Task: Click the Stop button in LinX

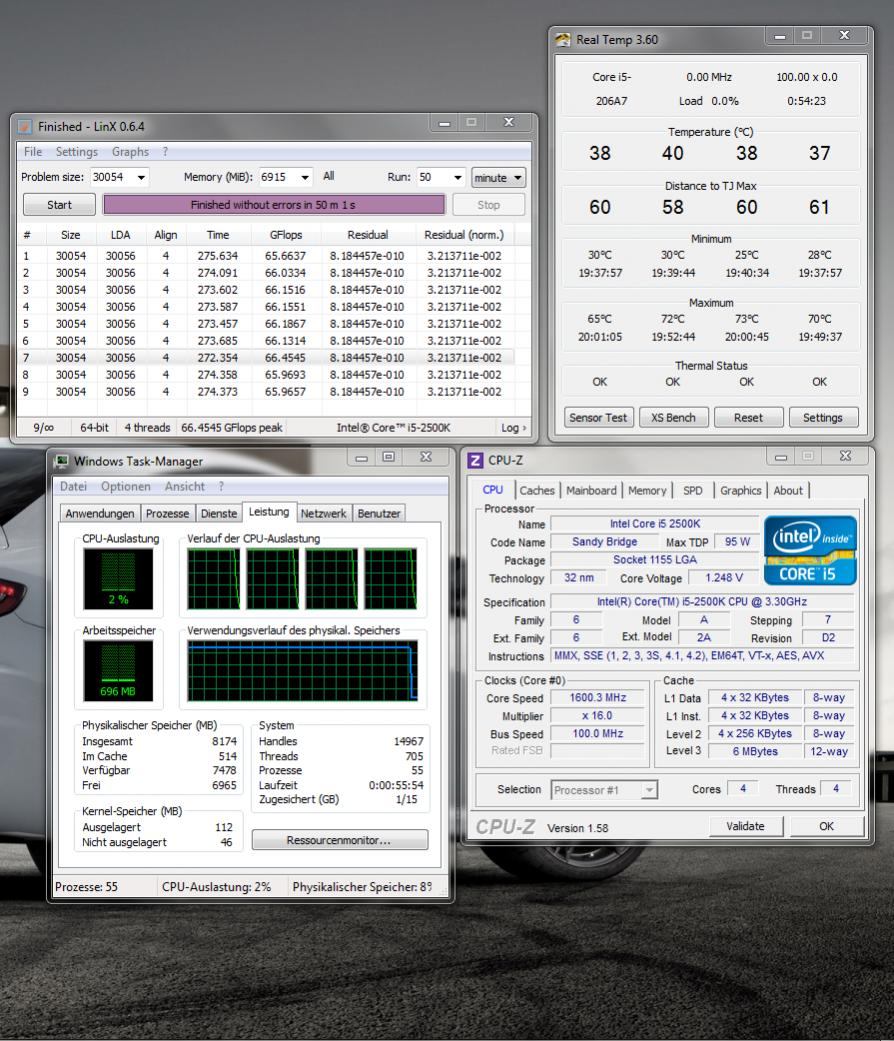Action: [488, 204]
